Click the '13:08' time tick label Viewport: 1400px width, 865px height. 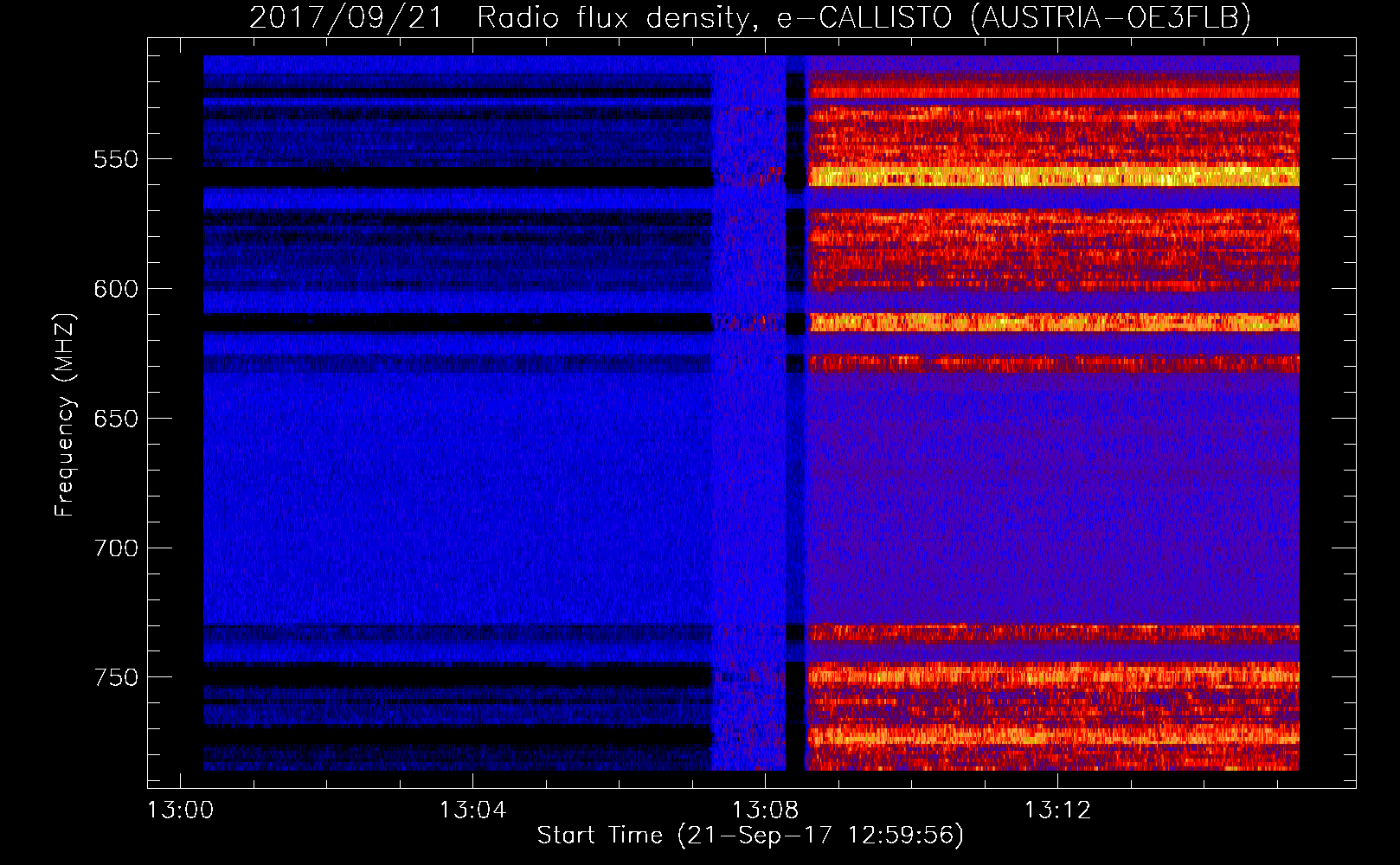[765, 811]
